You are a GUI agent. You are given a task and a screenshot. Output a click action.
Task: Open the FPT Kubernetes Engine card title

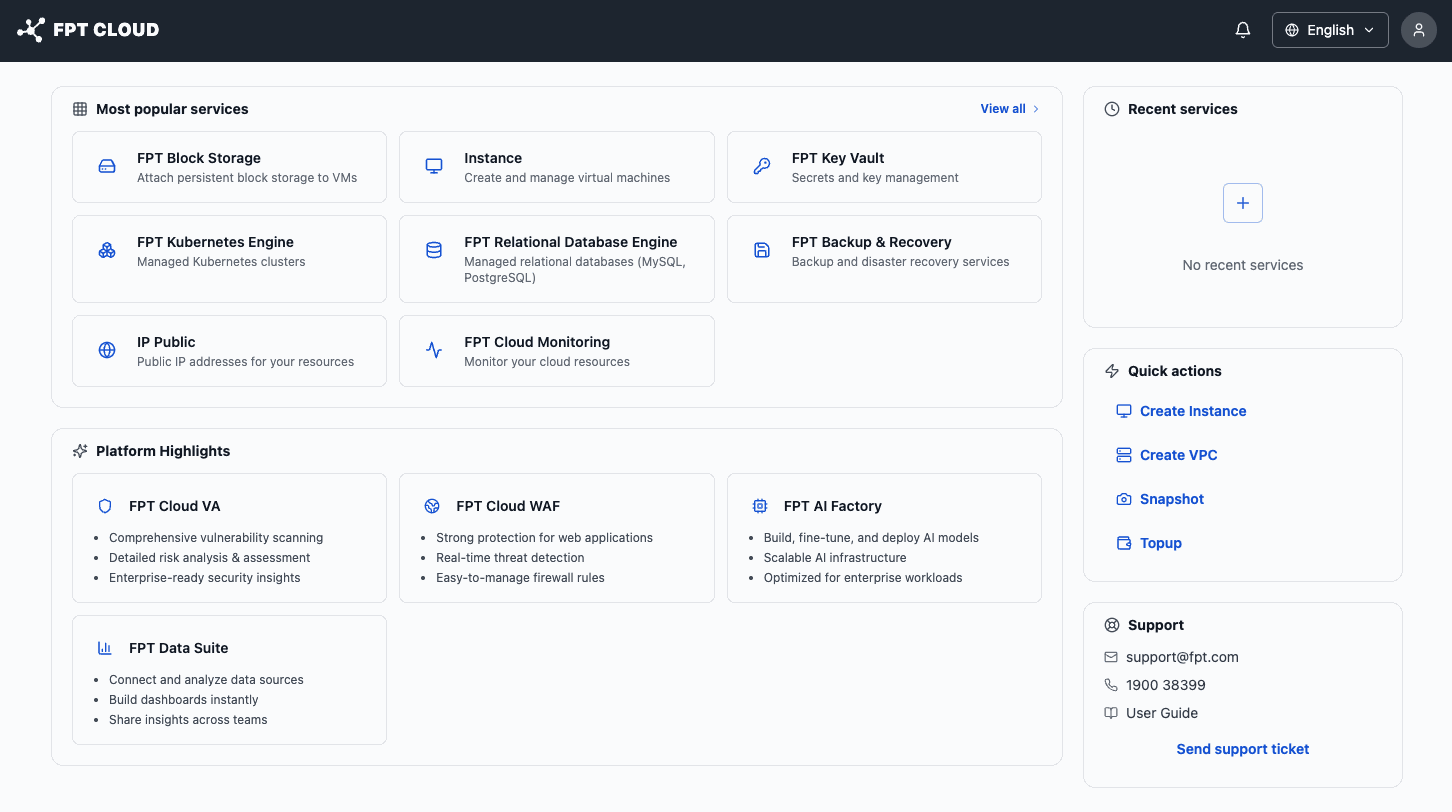pos(215,242)
